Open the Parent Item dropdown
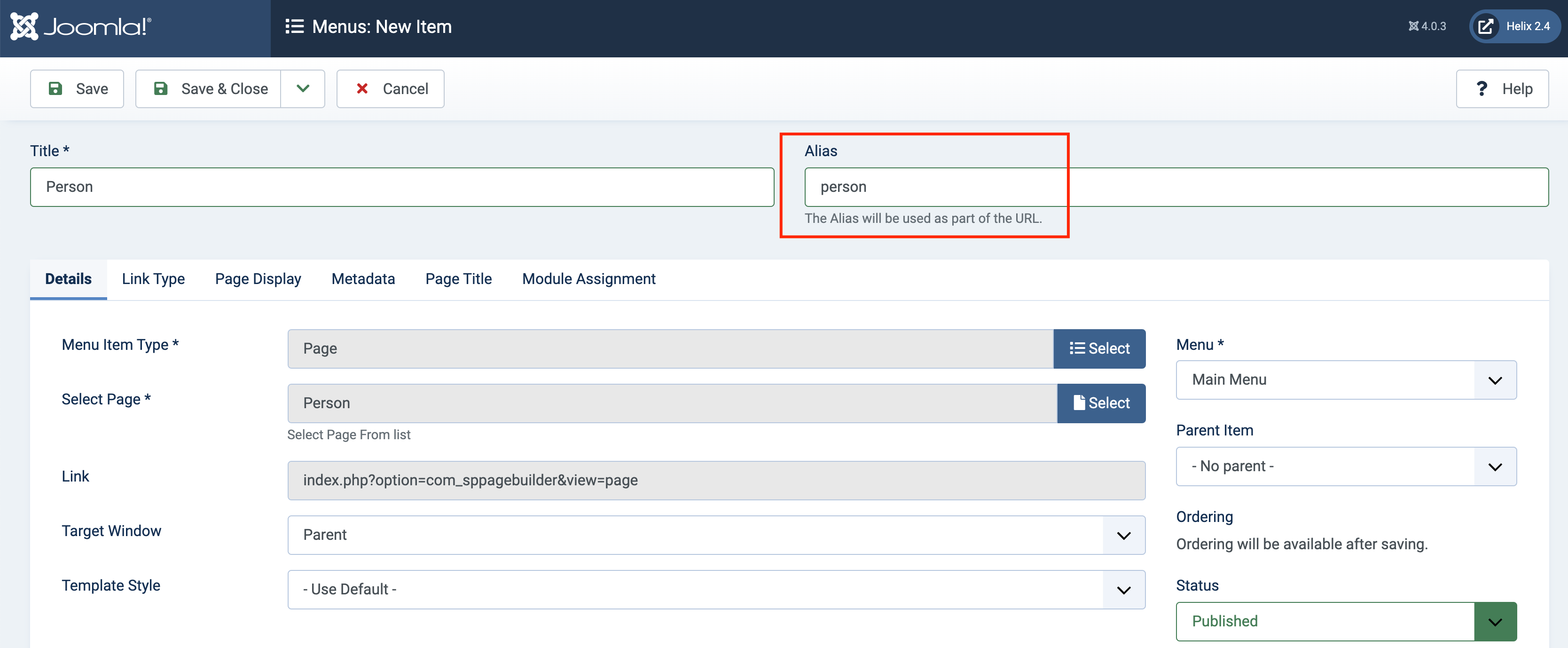This screenshot has width=1568, height=648. point(1346,466)
